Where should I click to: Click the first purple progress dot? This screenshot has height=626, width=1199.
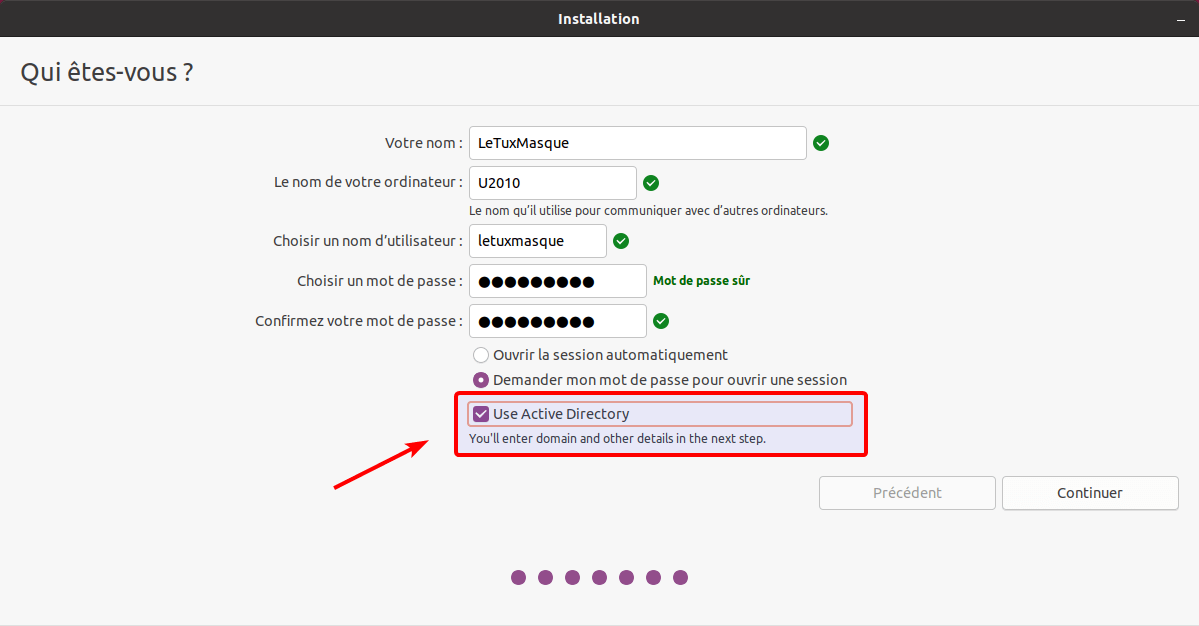coord(518,577)
